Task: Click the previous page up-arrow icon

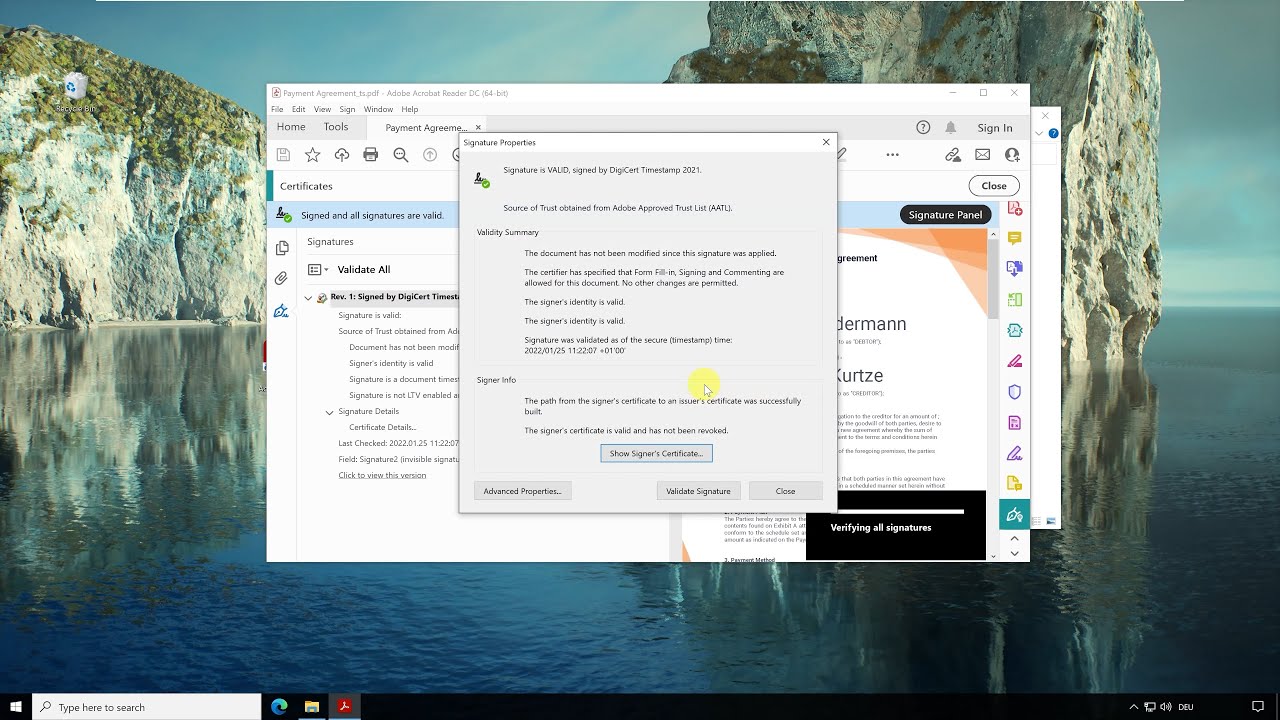Action: [430, 155]
